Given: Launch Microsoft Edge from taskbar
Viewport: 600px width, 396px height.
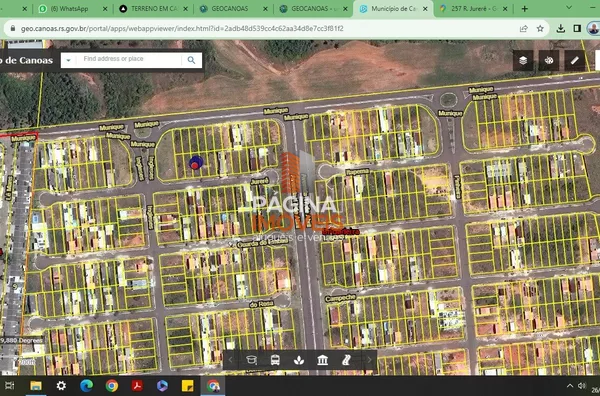Looking at the screenshot, I should (x=86, y=386).
